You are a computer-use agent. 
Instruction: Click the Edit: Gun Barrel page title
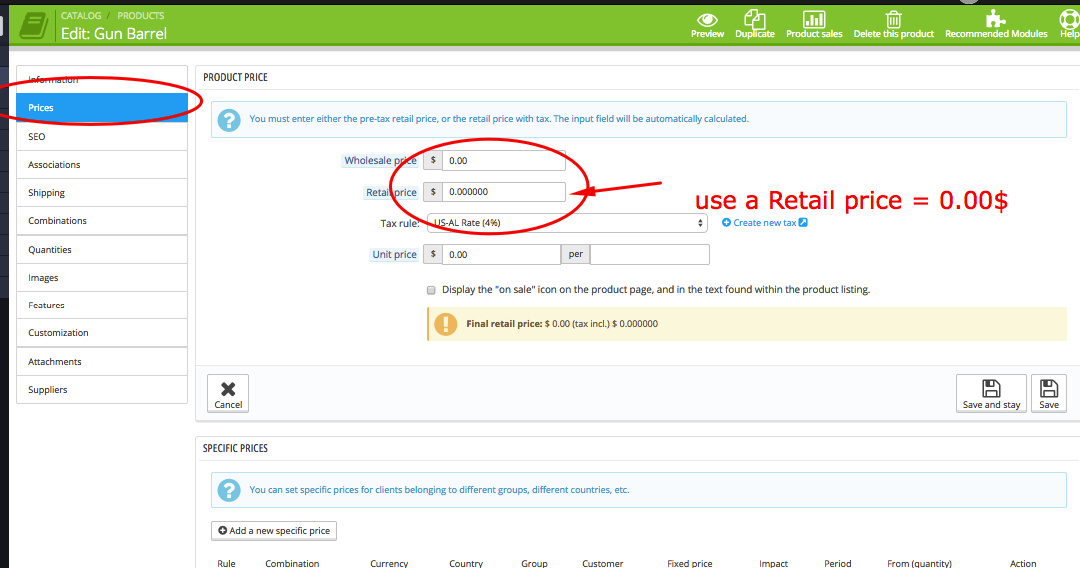point(114,33)
